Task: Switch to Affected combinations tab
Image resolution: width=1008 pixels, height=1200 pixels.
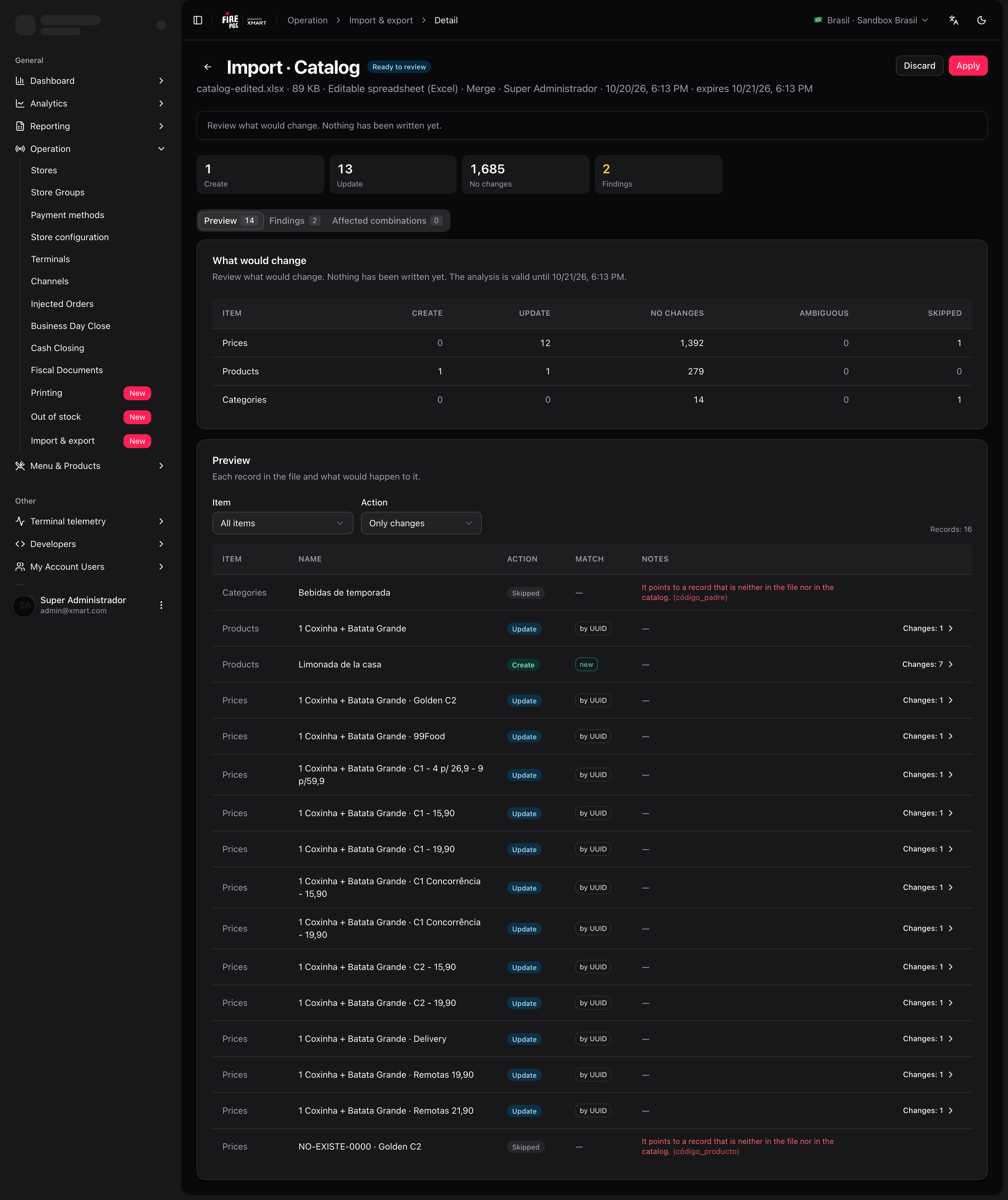Action: (x=387, y=221)
